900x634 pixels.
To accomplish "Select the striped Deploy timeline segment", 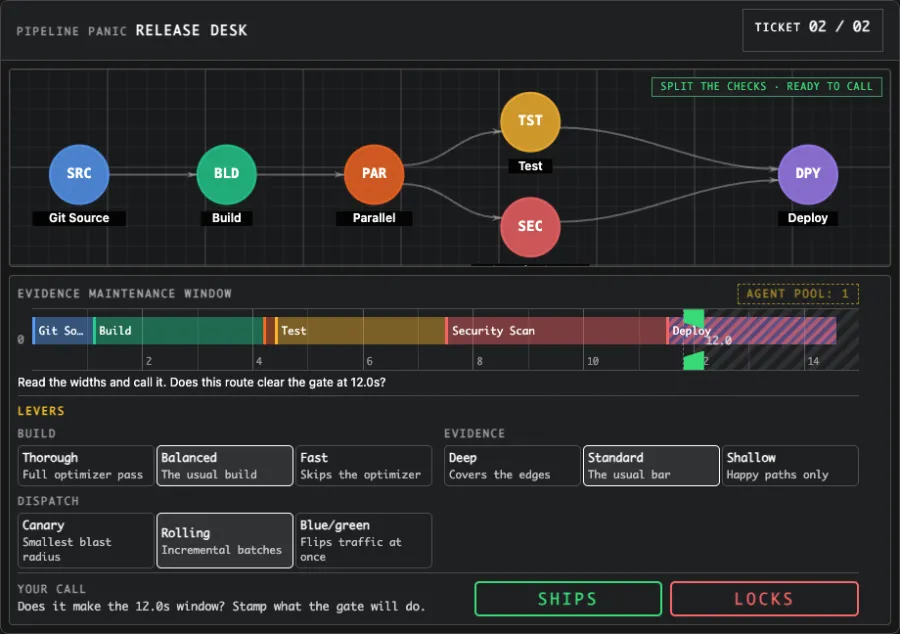I will click(751, 331).
